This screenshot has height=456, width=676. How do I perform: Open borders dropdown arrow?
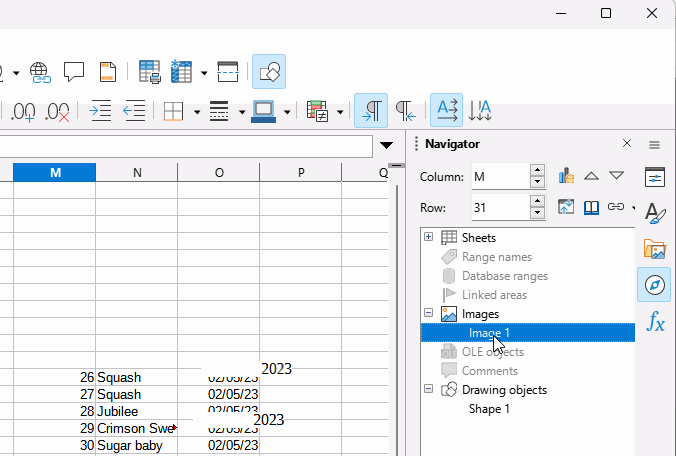197,112
